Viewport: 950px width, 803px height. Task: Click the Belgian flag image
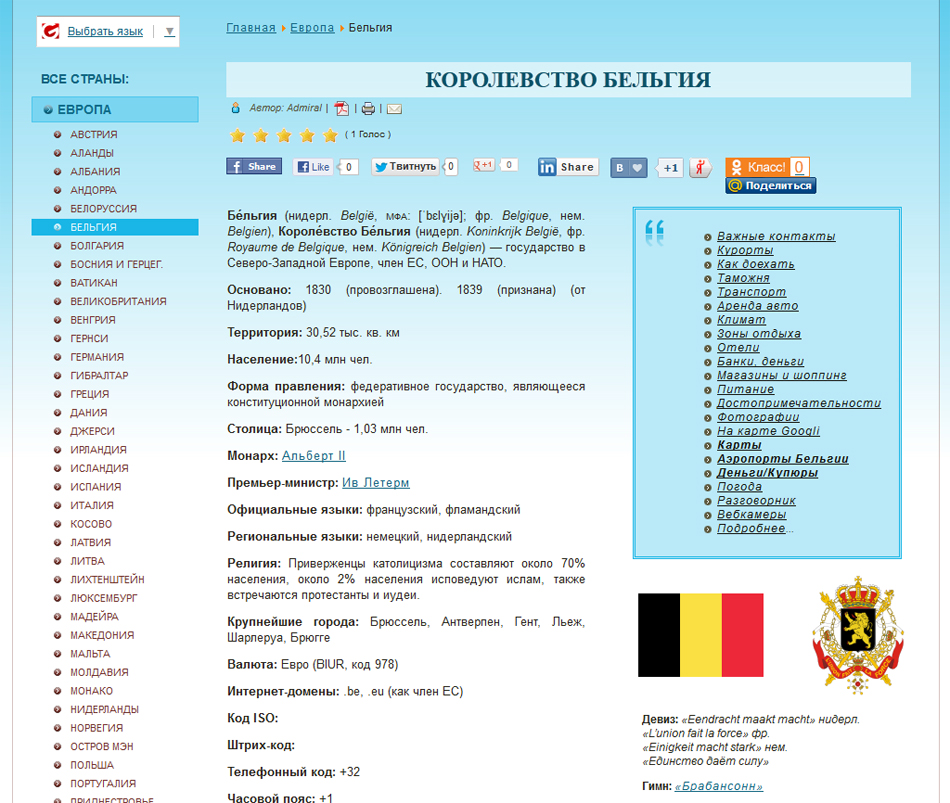click(x=700, y=635)
